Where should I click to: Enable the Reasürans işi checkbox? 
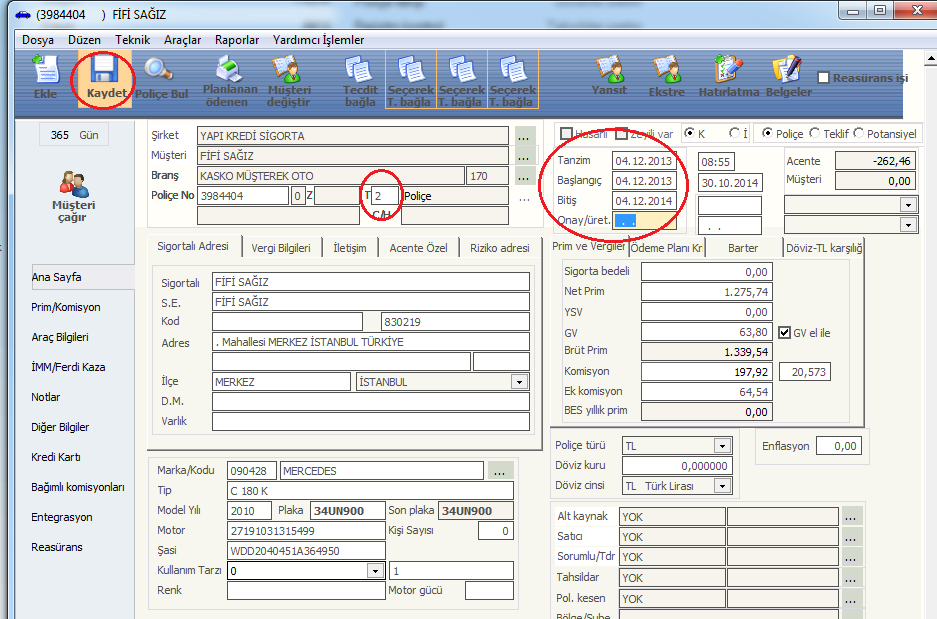(x=824, y=78)
